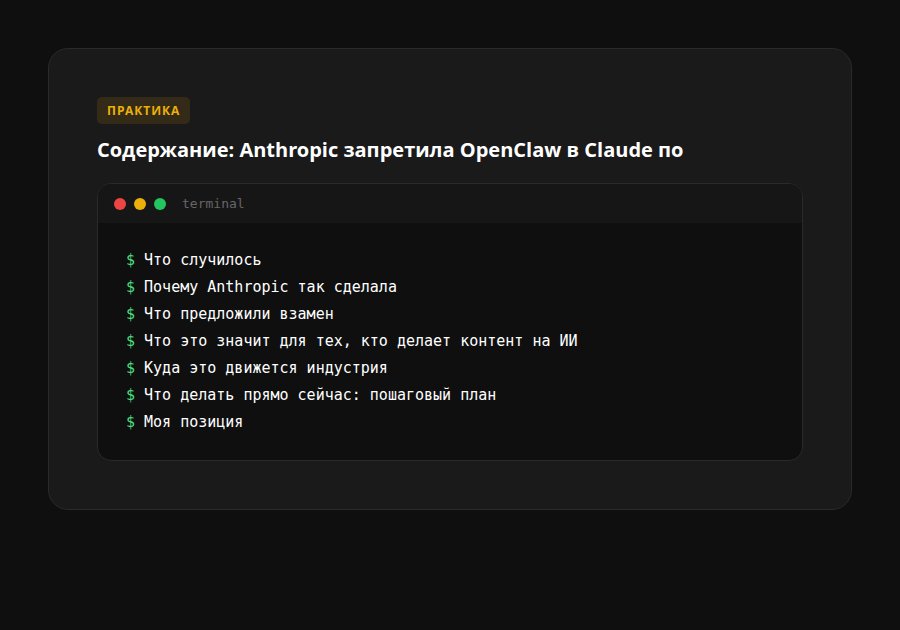900x630 pixels.
Task: Click the article heading about OpenClaw
Action: [388, 150]
